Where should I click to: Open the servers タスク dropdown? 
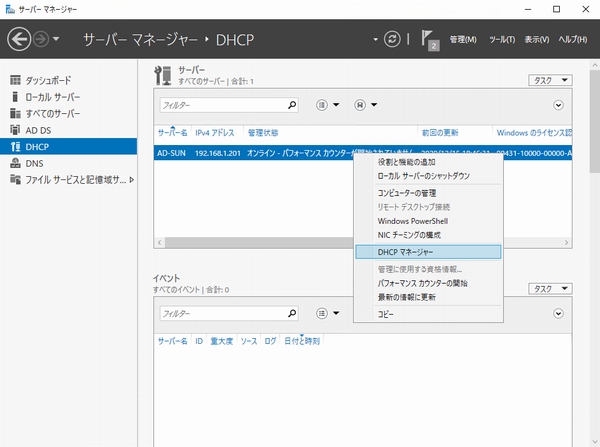(550, 80)
